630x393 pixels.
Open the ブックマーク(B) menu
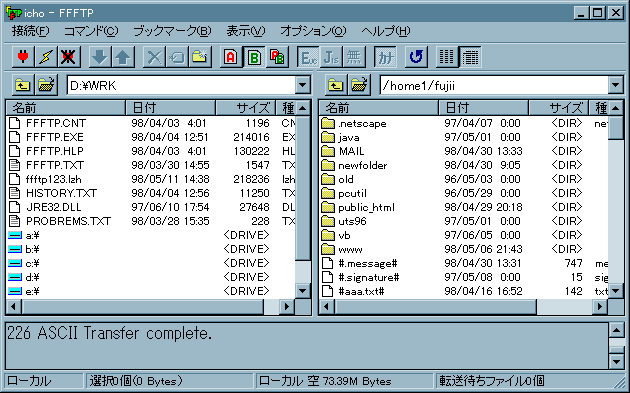point(172,31)
